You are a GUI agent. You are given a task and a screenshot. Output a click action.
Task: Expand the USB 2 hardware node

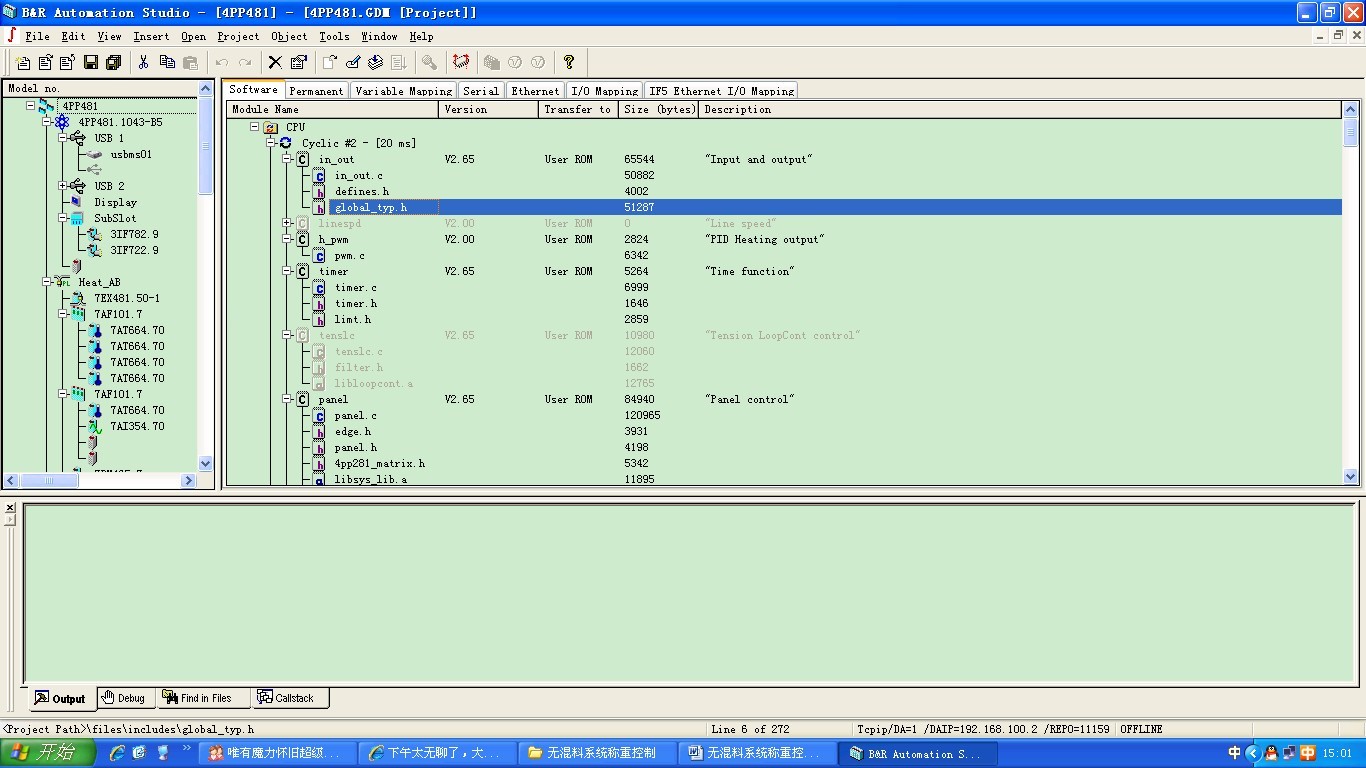(63, 186)
